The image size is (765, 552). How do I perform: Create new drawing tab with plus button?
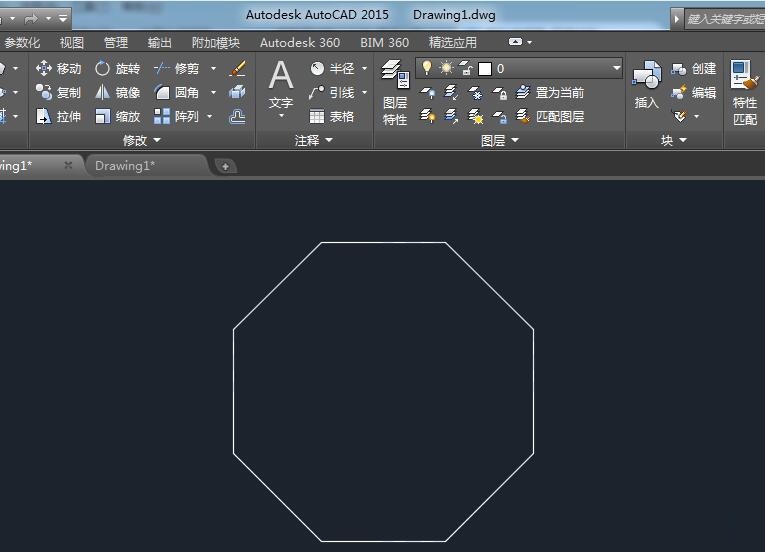pos(225,166)
